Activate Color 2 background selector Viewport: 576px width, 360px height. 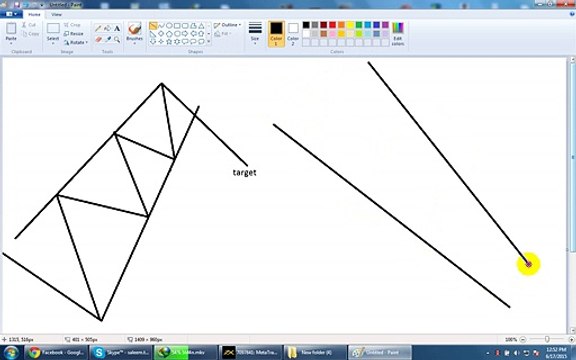point(293,33)
